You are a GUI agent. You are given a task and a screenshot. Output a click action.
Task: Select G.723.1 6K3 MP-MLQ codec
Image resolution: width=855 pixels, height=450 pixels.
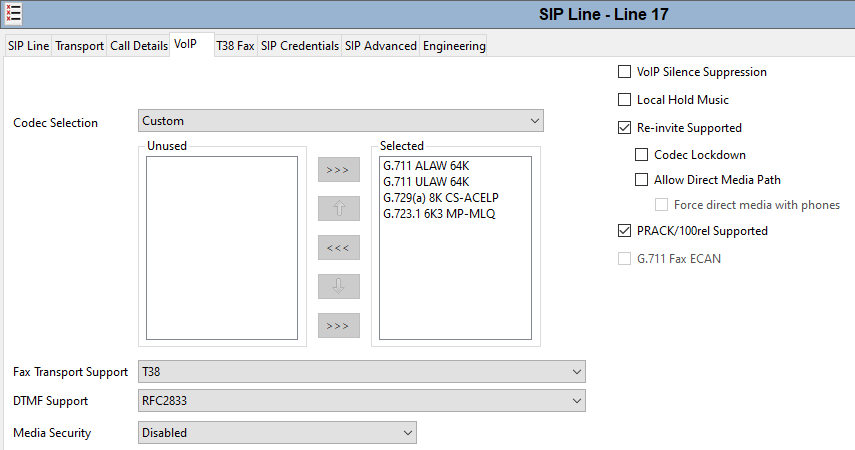click(439, 214)
